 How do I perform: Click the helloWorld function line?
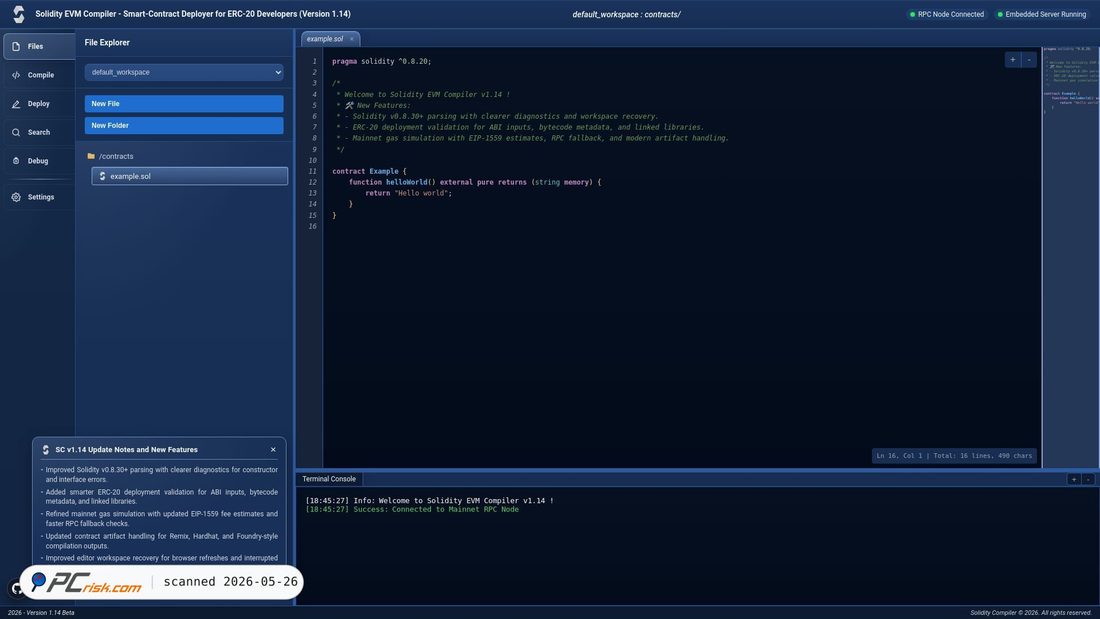[x=475, y=182]
